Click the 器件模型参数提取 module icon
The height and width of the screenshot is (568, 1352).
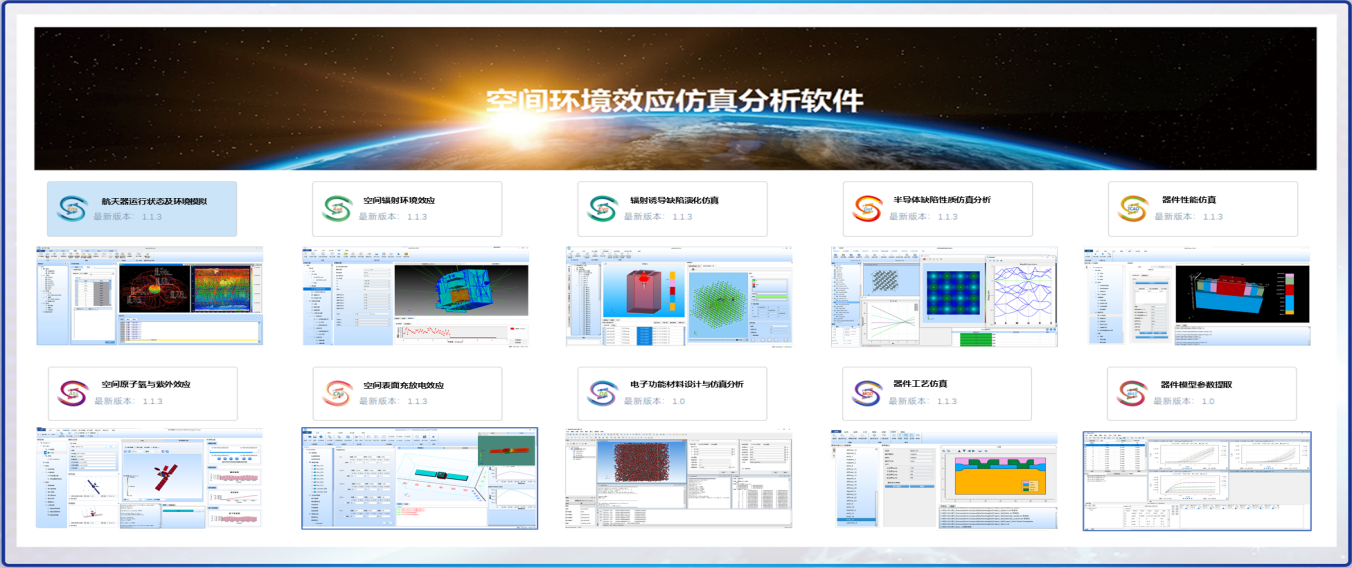[x=1132, y=393]
